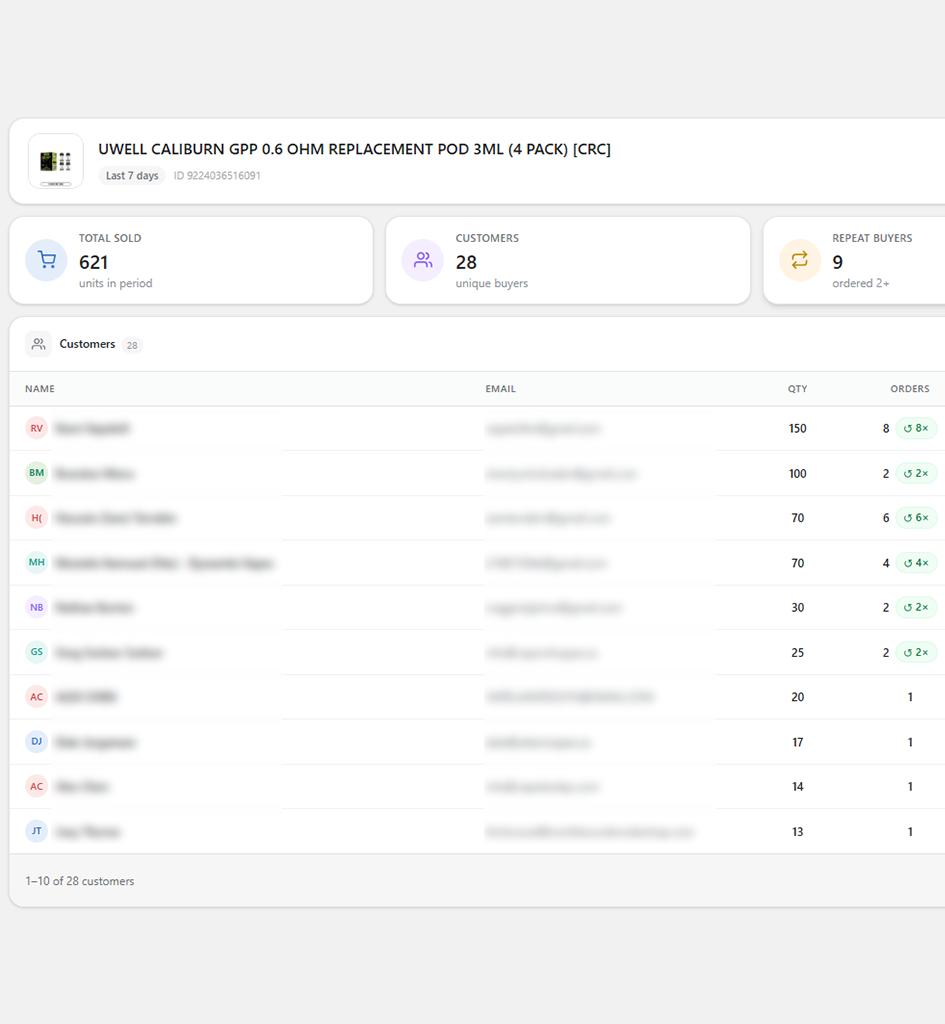Click the quantity 25 cell
945x1024 pixels.
coord(797,652)
